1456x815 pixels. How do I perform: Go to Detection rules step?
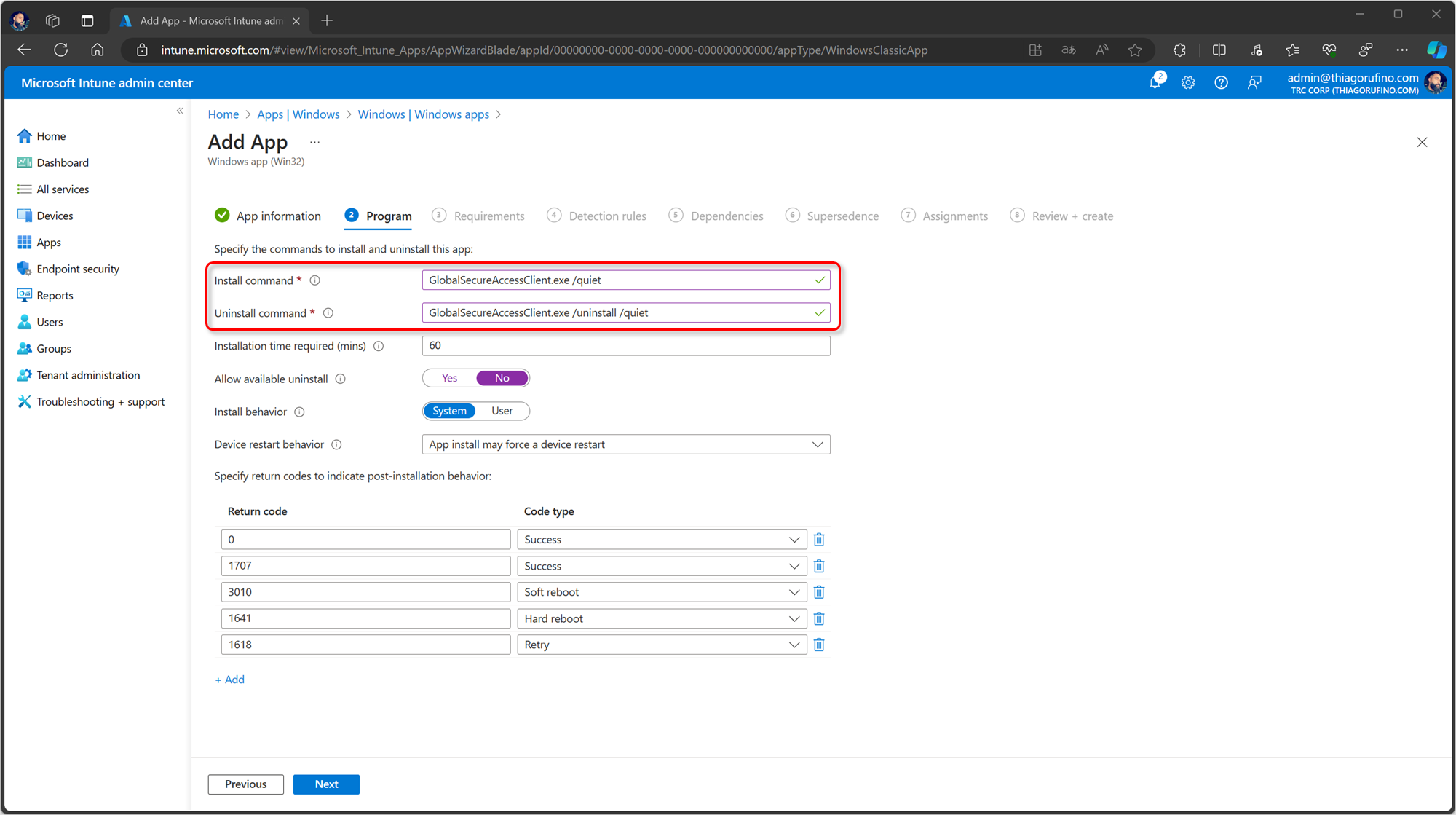point(597,216)
